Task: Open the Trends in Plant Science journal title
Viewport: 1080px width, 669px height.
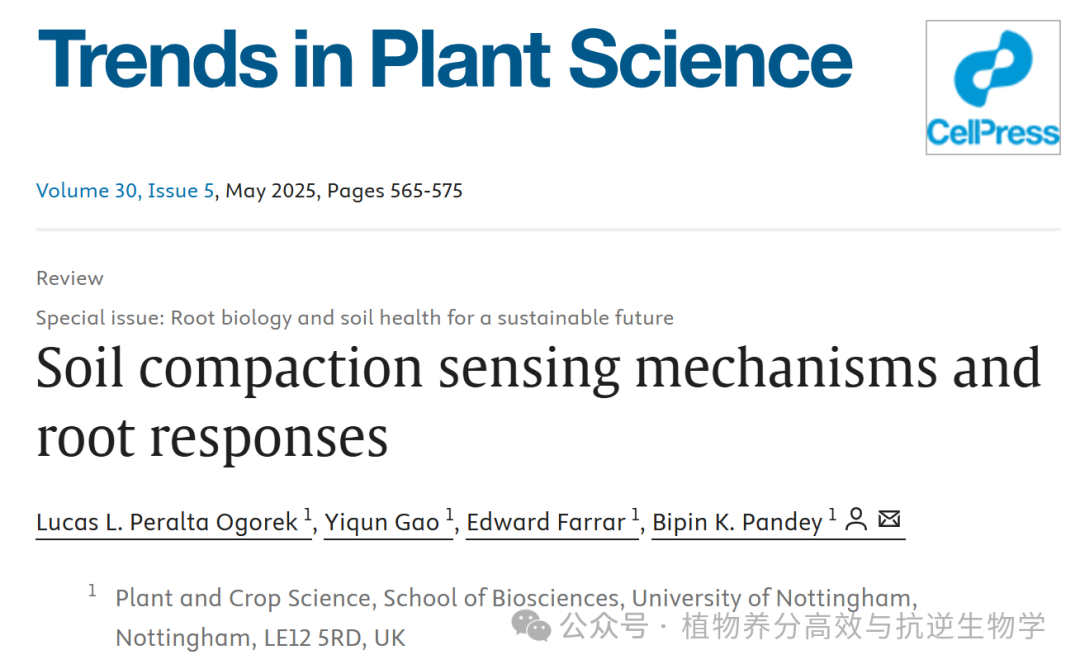Action: point(444,58)
